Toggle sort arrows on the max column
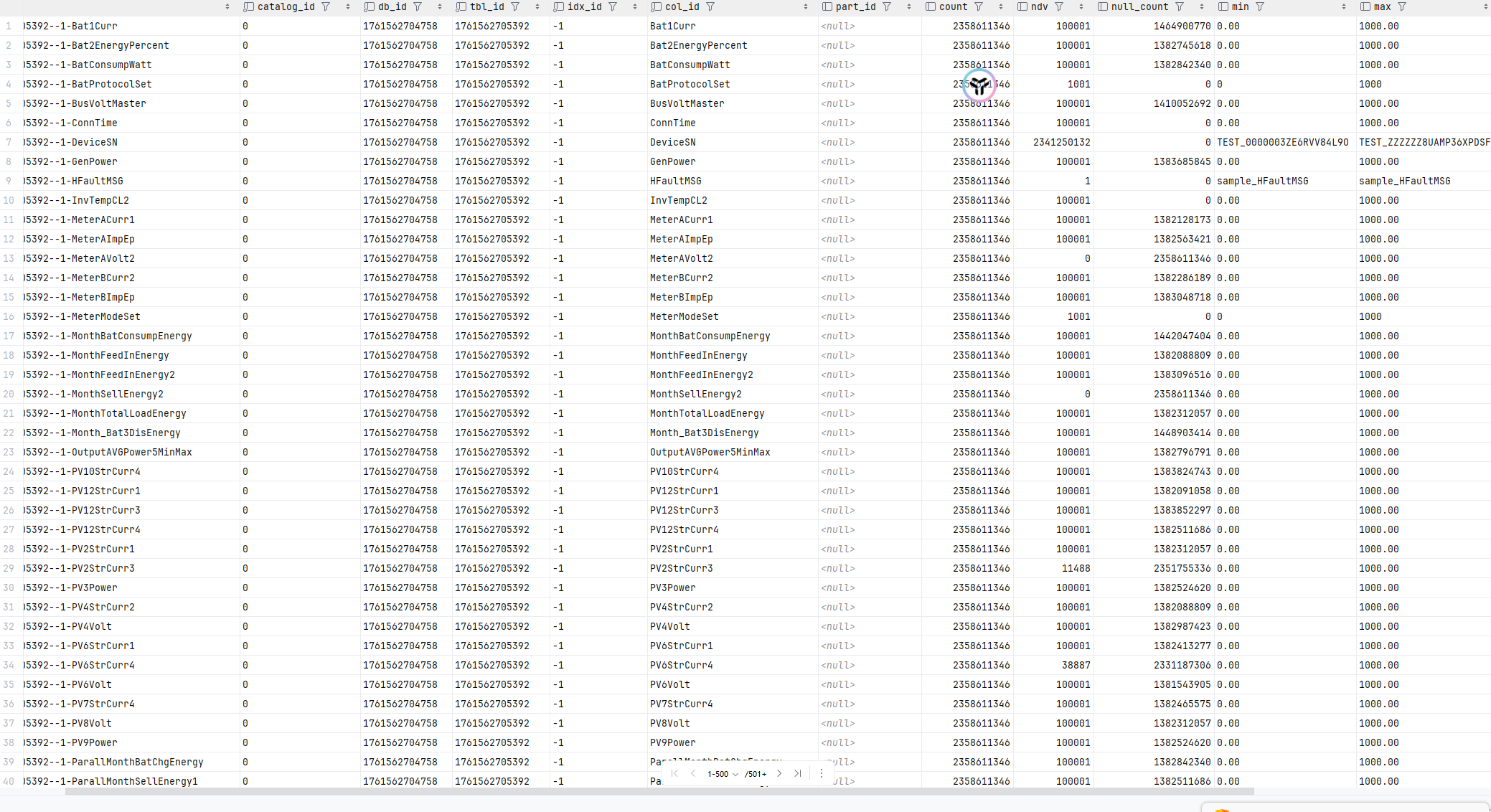This screenshot has height=812, width=1491. coord(1485,6)
